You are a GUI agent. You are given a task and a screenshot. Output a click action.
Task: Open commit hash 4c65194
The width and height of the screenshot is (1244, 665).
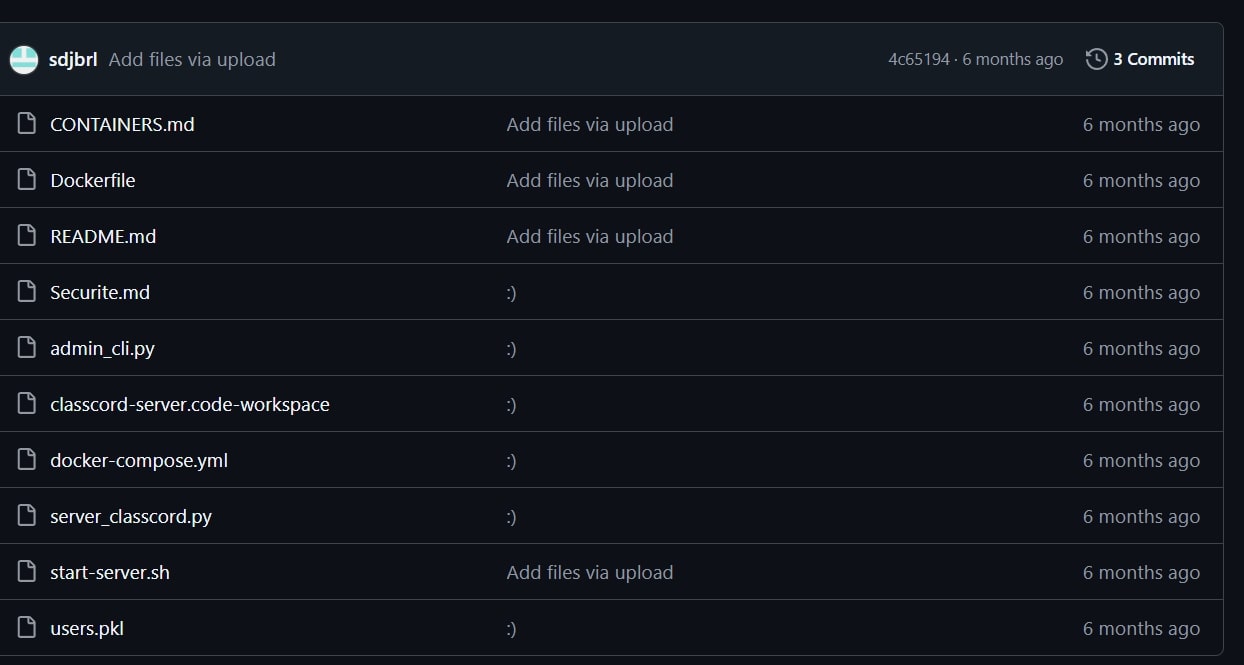pos(918,59)
